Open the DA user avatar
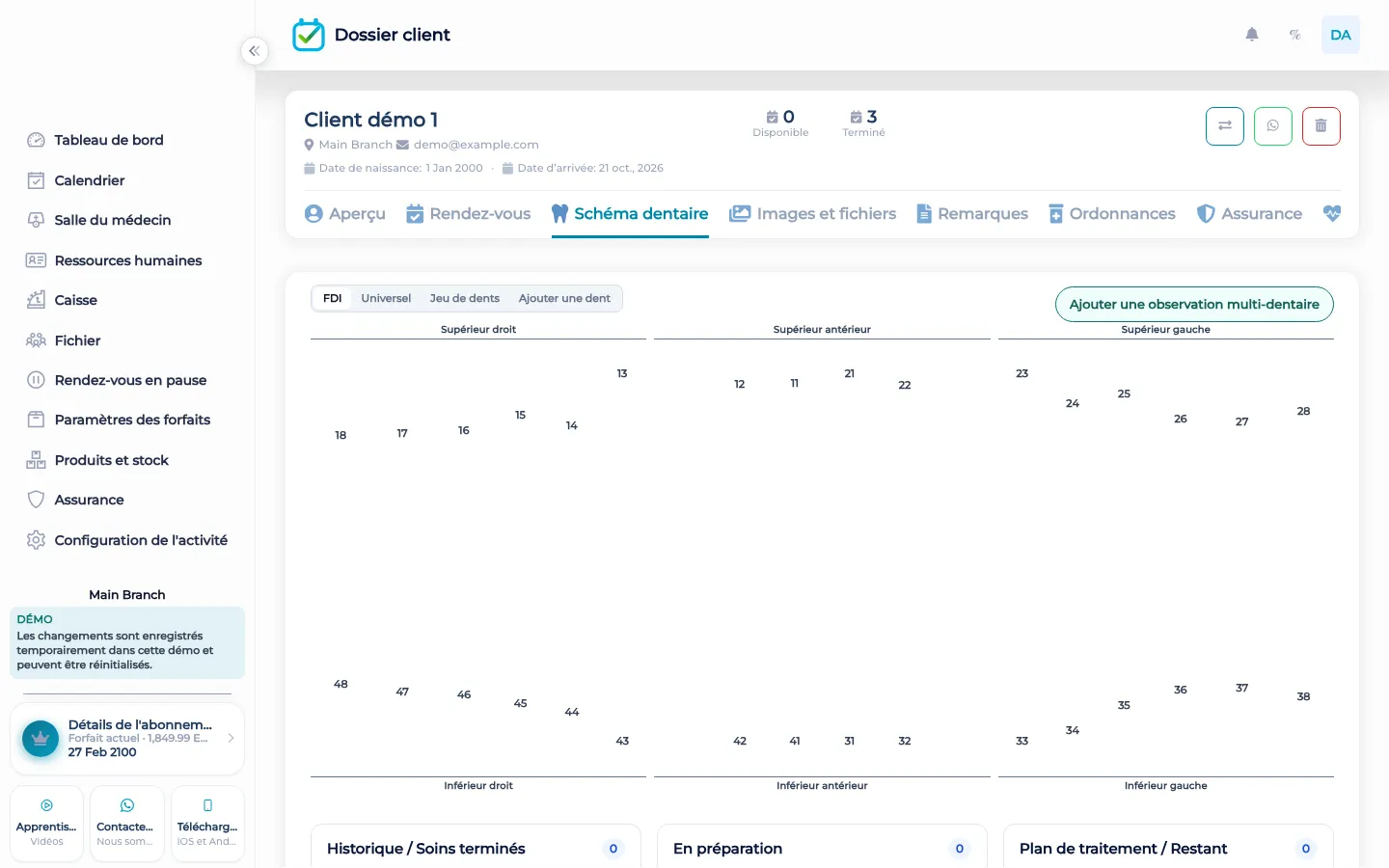This screenshot has height=868, width=1389. (1341, 35)
